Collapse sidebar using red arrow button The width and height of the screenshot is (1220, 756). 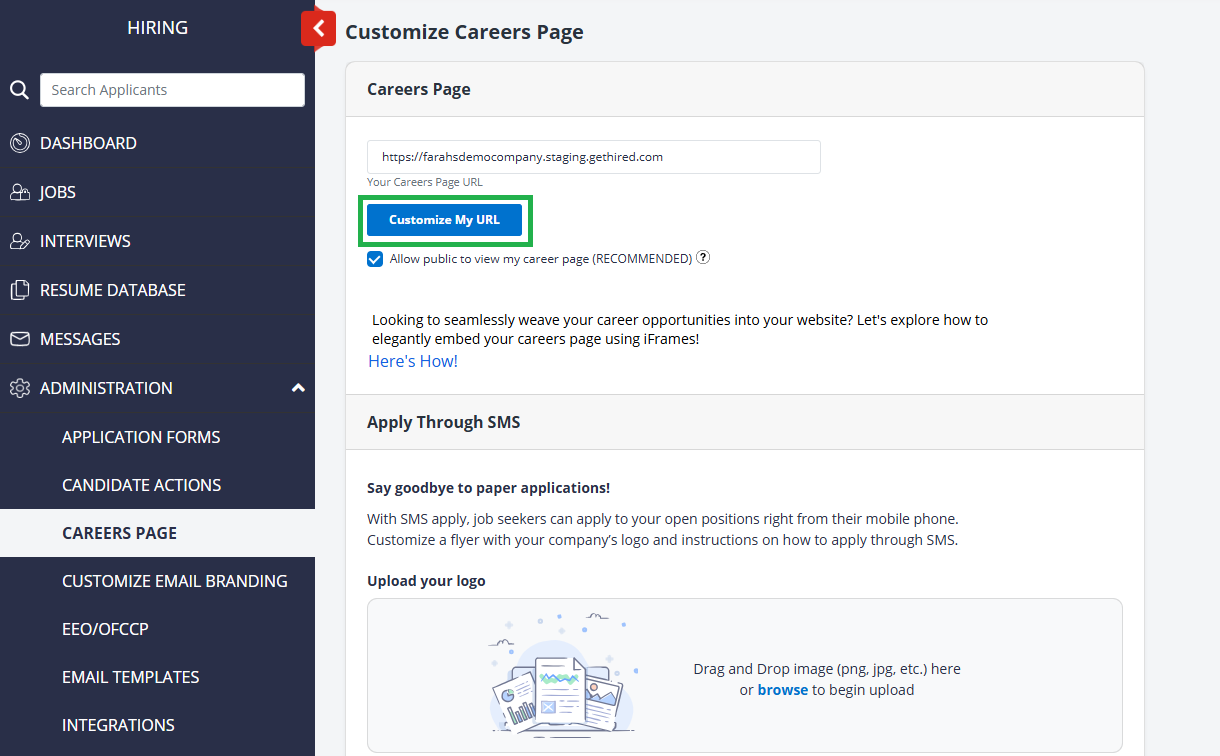[x=318, y=28]
